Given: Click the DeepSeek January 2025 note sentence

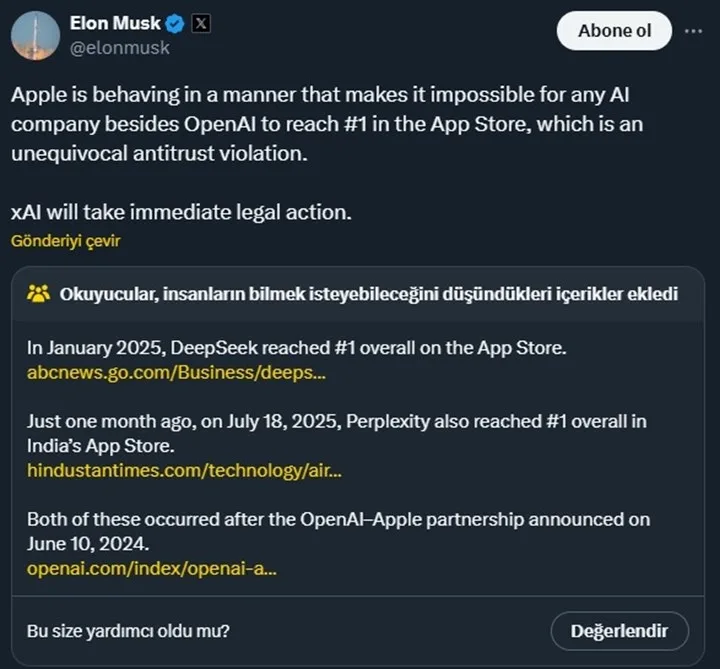Looking at the screenshot, I should tap(297, 348).
